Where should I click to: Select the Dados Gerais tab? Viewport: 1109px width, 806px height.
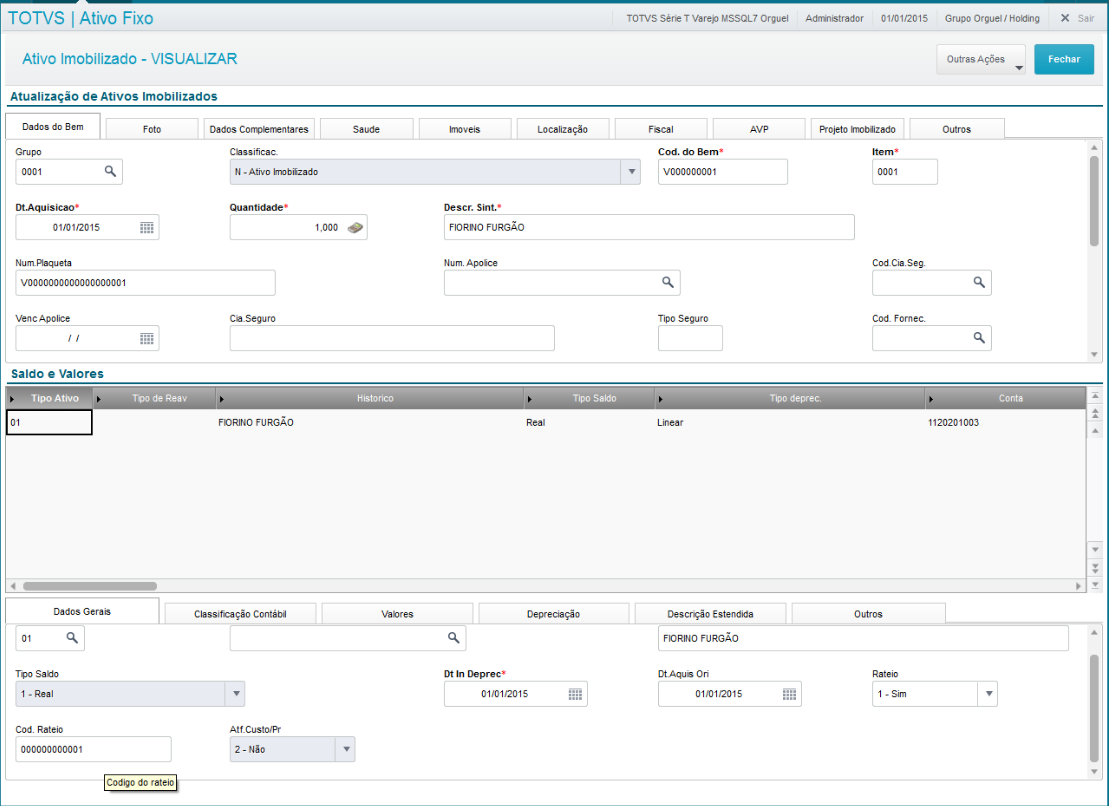pos(82,612)
